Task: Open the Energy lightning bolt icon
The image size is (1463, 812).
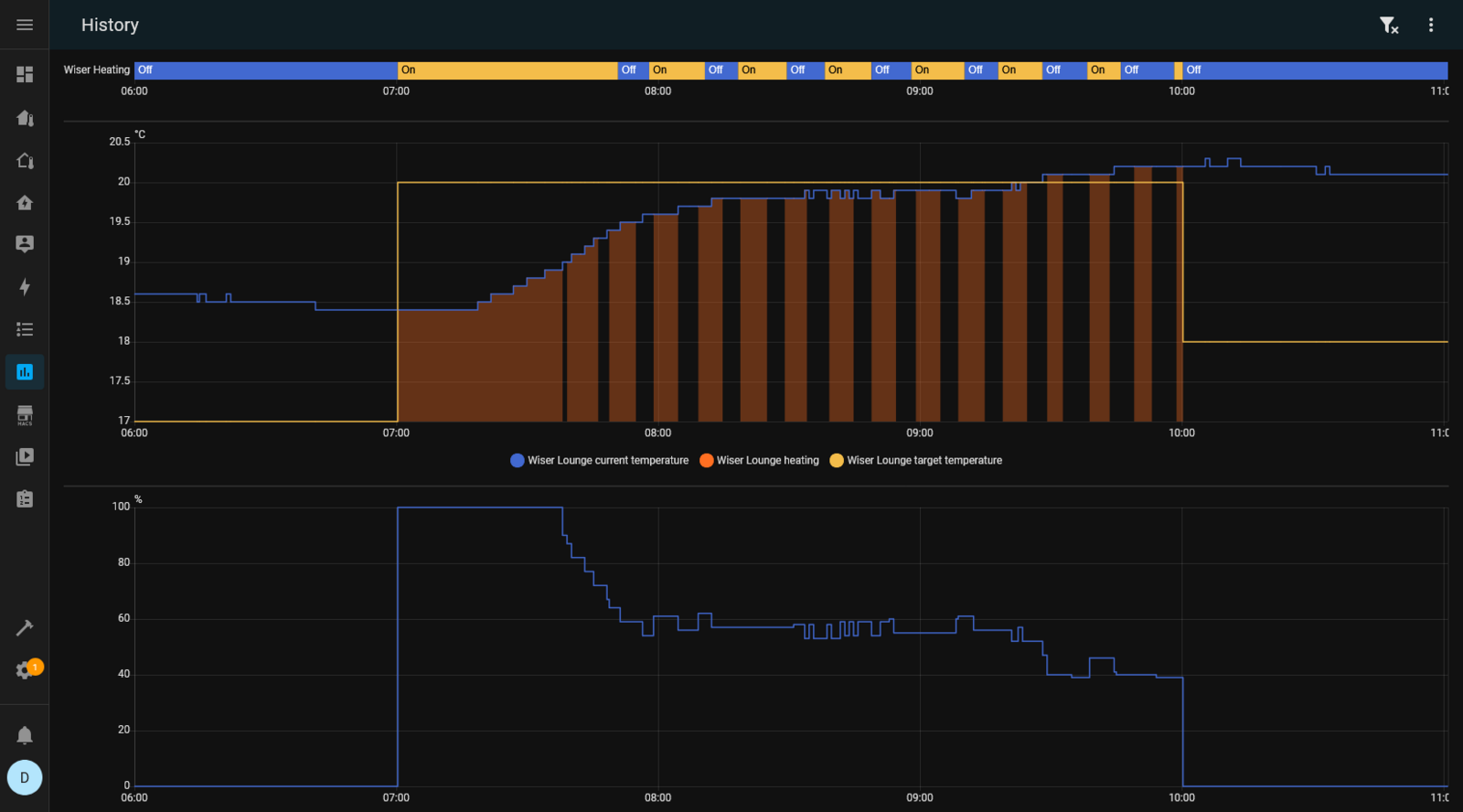Action: [25, 287]
